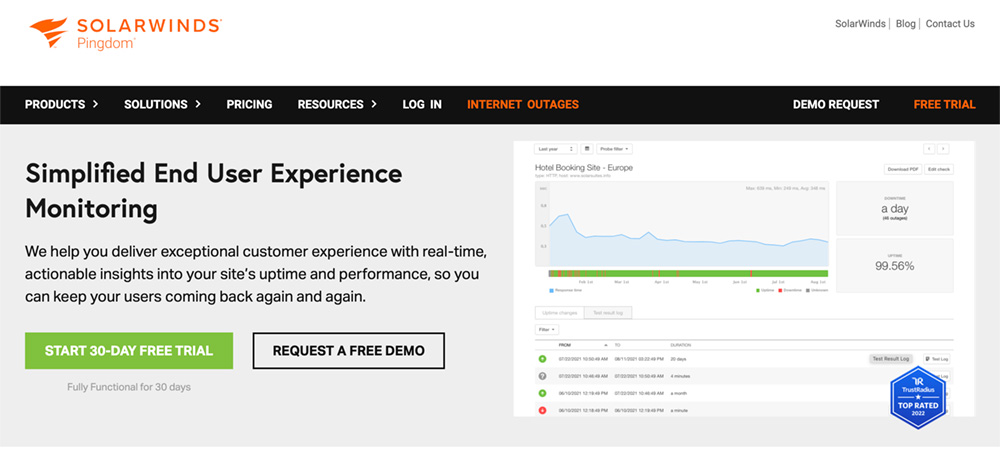Click the Uptime 99.56% summary card
This screenshot has width=1000, height=463.
[x=895, y=266]
